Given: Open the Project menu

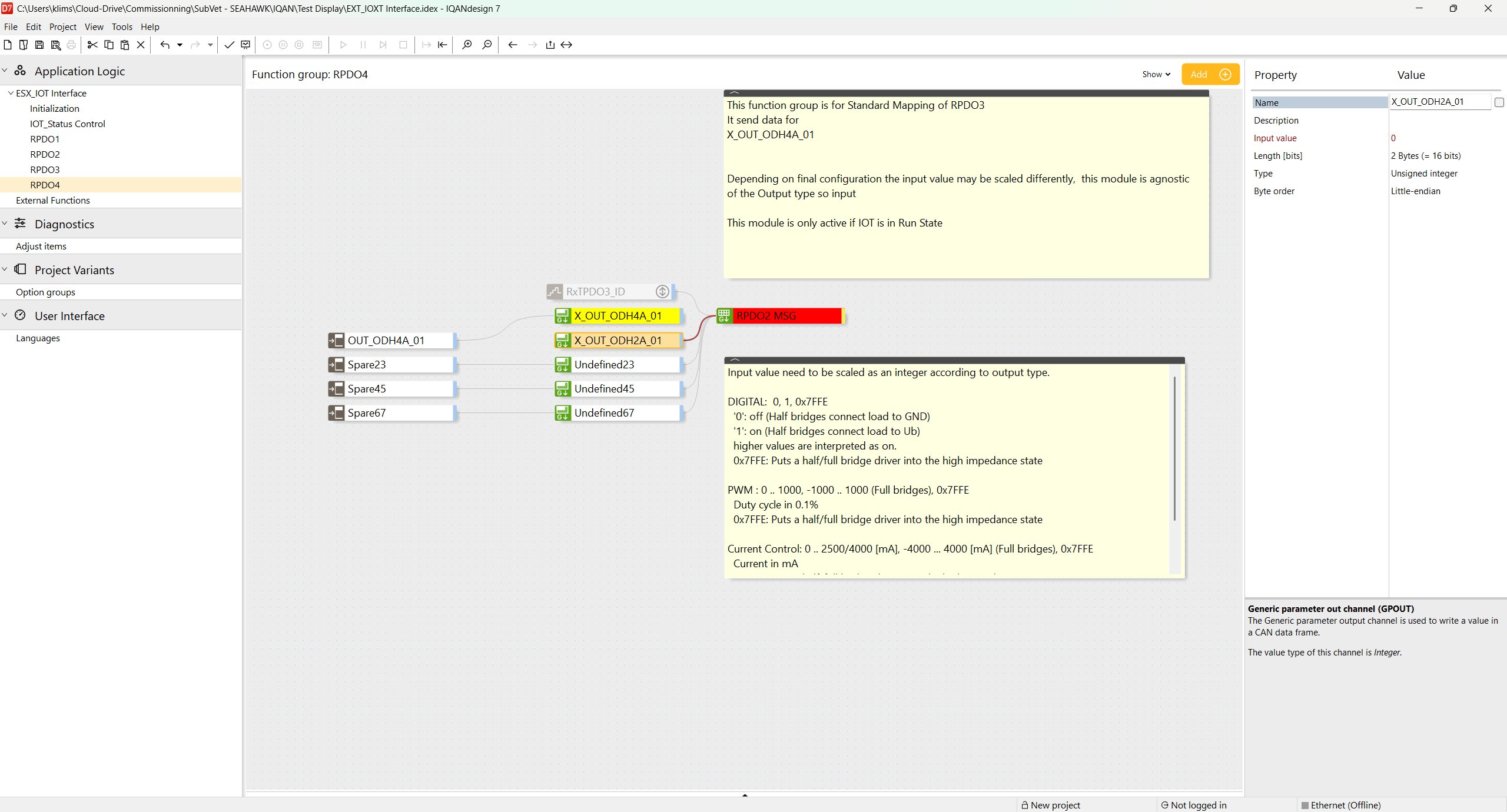Looking at the screenshot, I should [63, 26].
